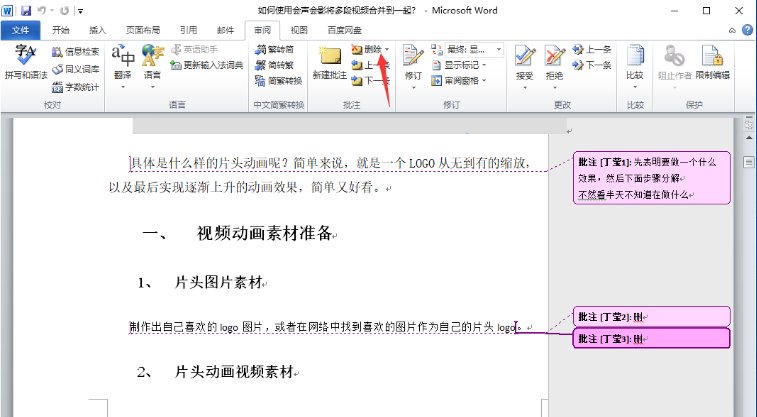Toggle the ruler button above the scrollbar
Image resolution: width=757 pixels, height=417 pixels.
tap(749, 124)
